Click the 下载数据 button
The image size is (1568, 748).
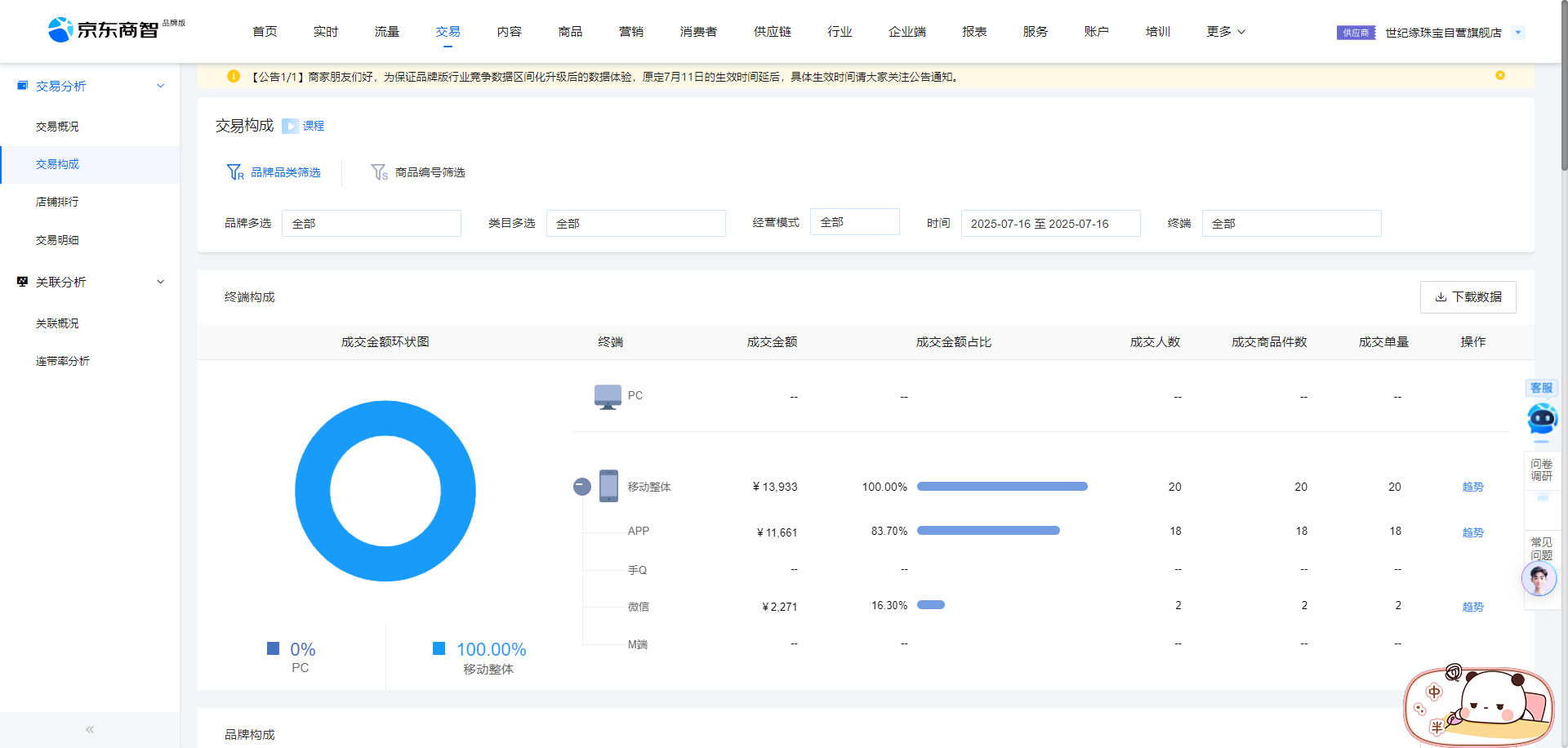(x=1468, y=297)
